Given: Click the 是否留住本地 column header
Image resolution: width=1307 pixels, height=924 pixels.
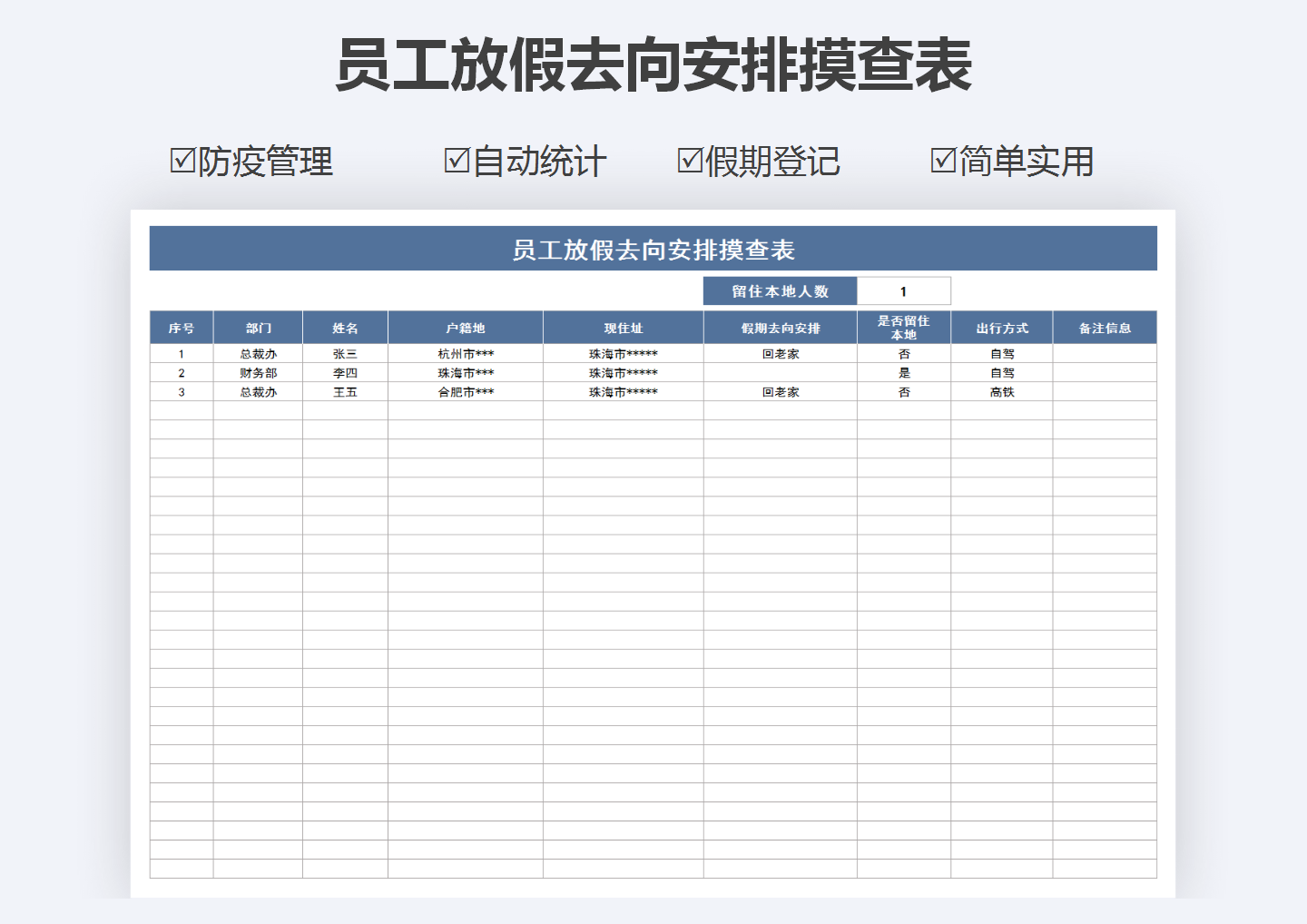Looking at the screenshot, I should pyautogui.click(x=904, y=327).
